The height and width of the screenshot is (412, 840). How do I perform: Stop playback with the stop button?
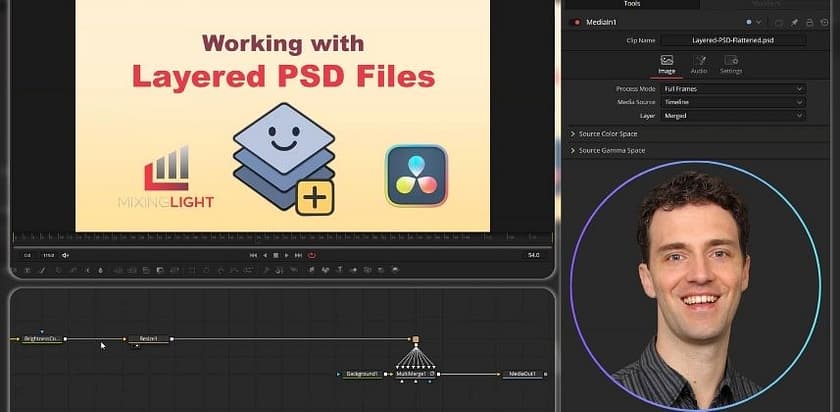point(276,256)
